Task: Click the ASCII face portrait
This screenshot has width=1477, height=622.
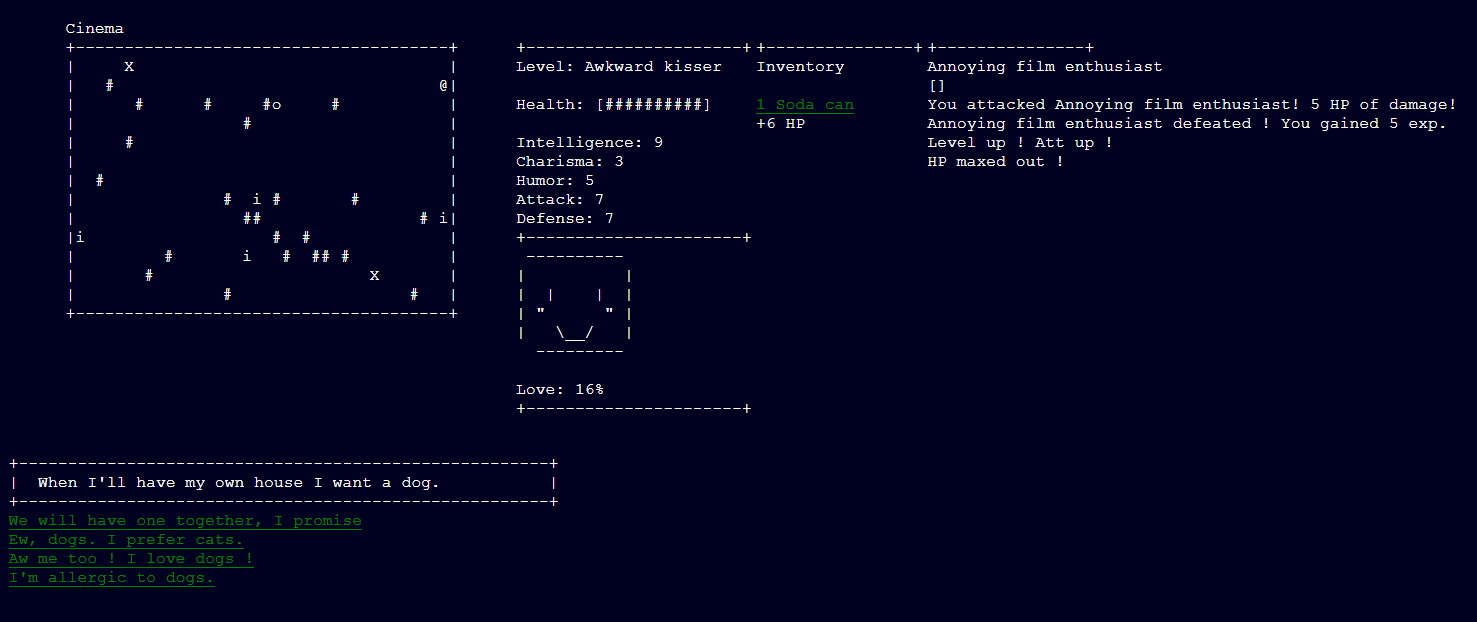Action: (x=575, y=304)
